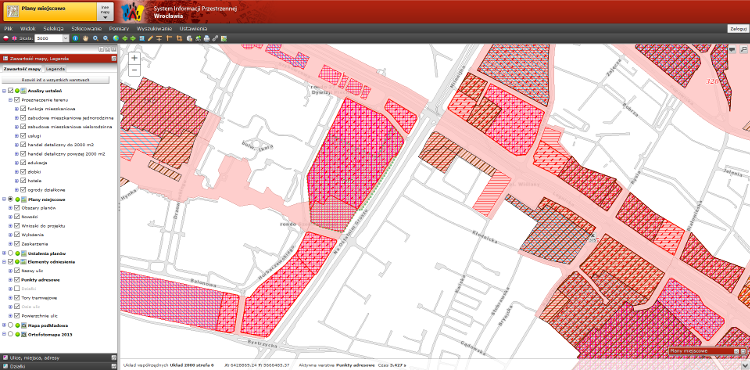Click the Plany miejscowe layer name
Image resolution: width=750 pixels, height=370 pixels.
(46, 199)
